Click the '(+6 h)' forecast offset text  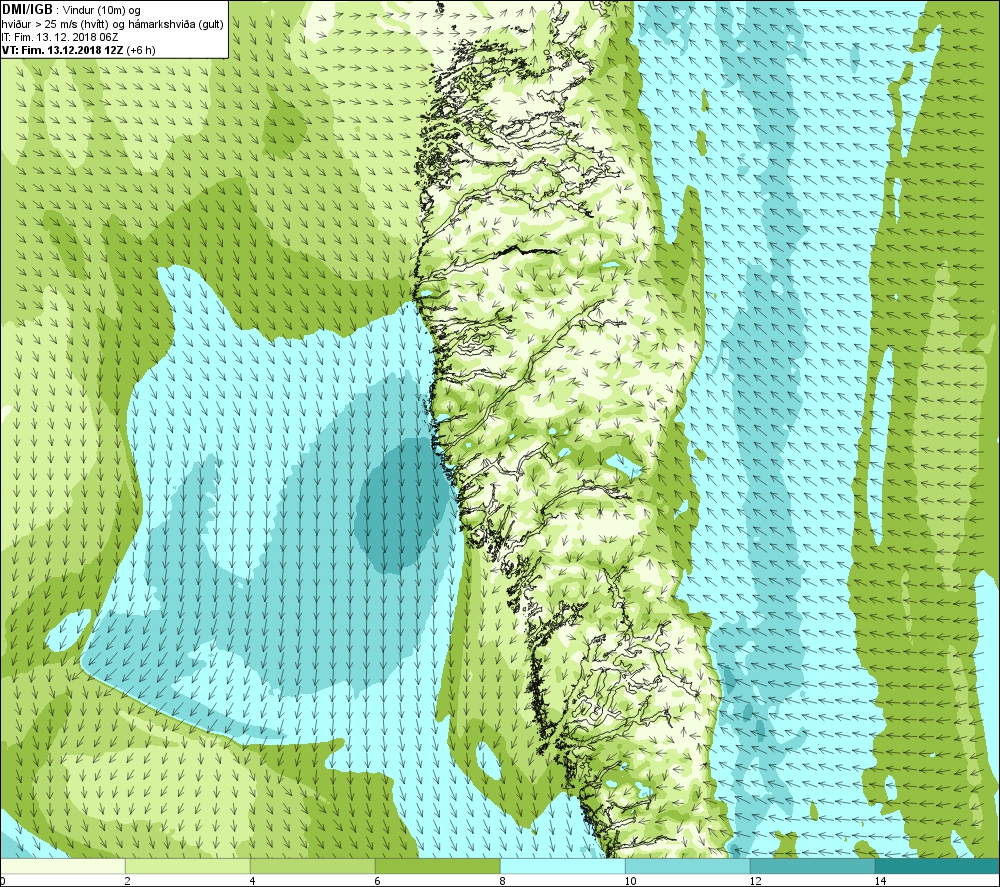point(141,50)
